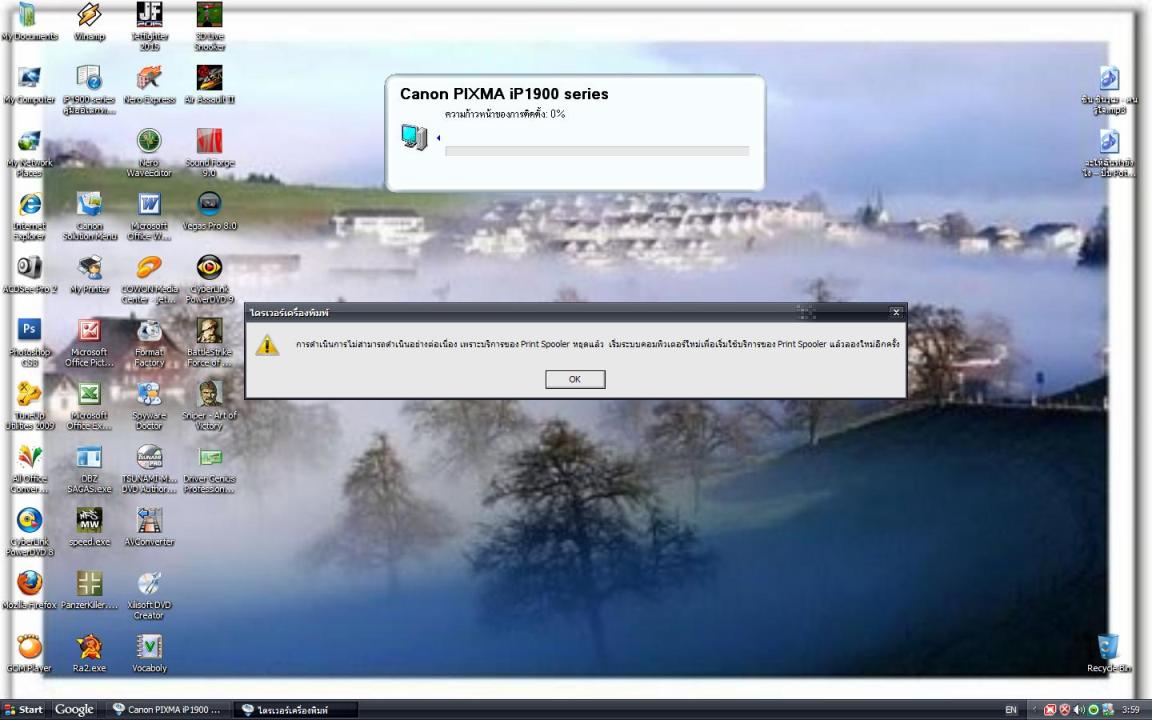Open Microsoft Office Picture Manager shortcut

click(x=89, y=342)
